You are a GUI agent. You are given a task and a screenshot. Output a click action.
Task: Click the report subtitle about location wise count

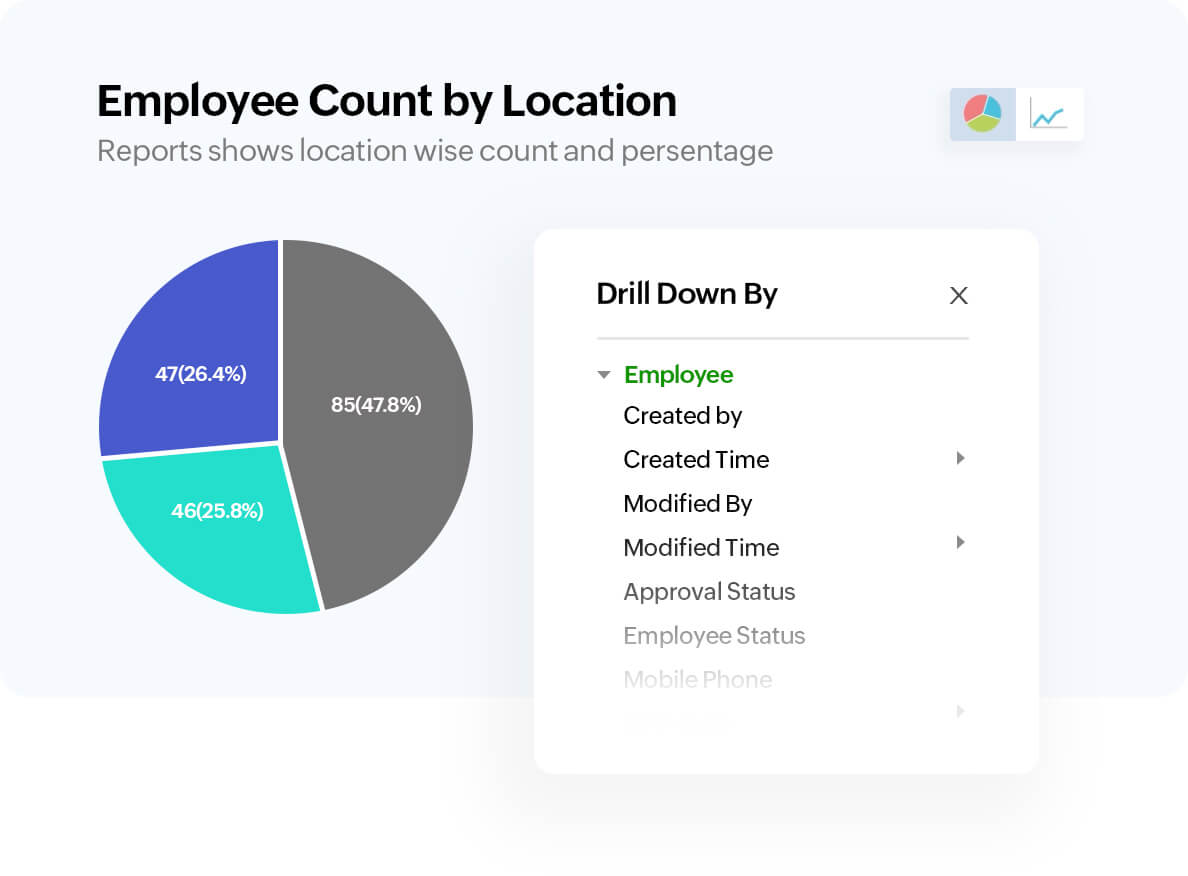coord(435,151)
